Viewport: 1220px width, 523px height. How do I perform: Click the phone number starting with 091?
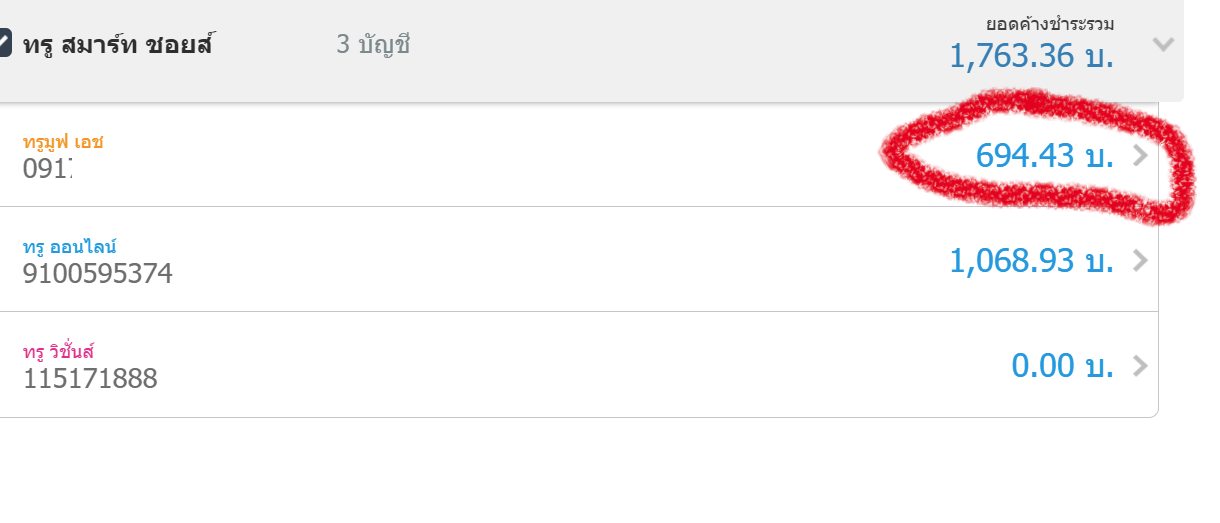point(48,168)
